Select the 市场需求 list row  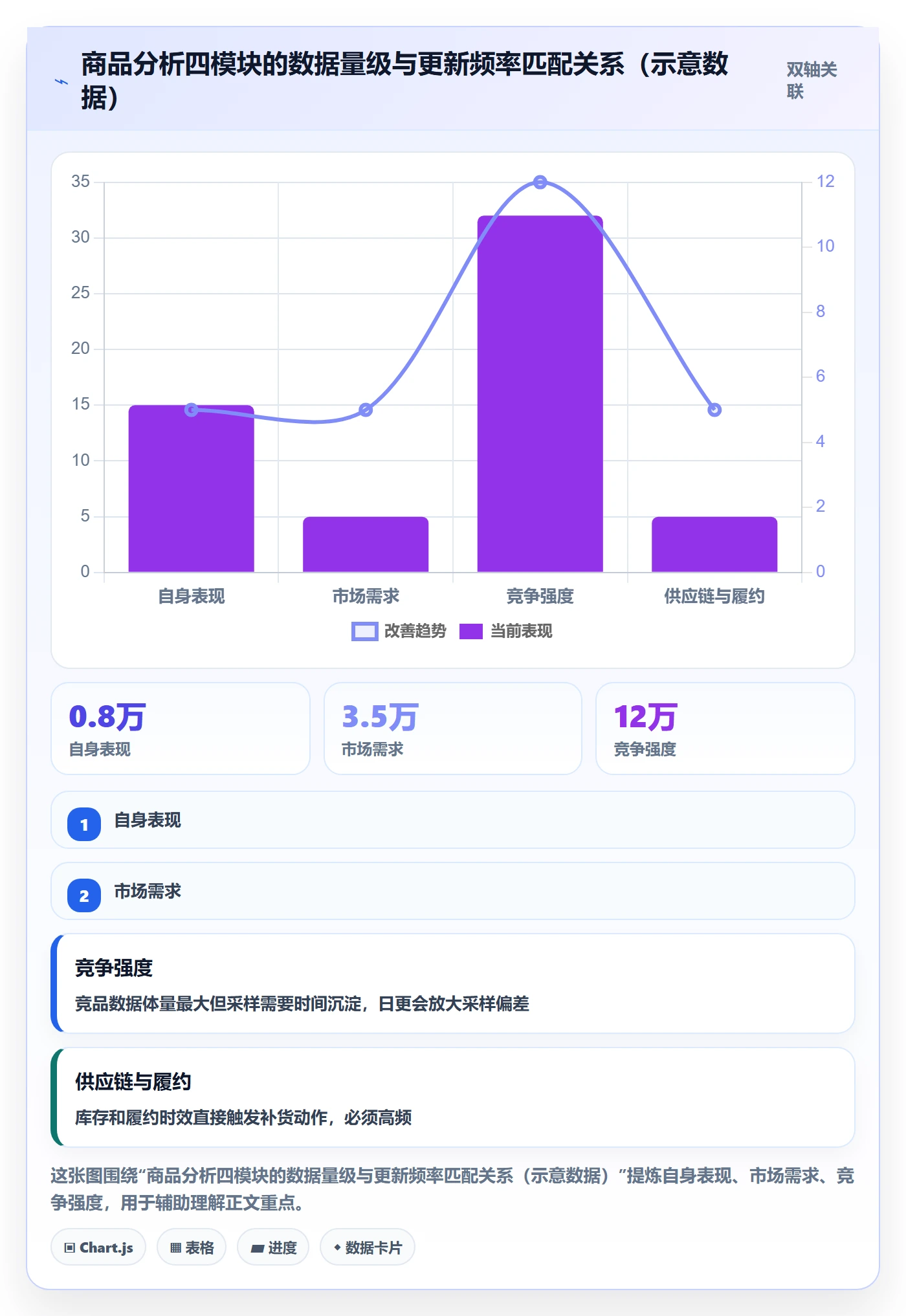[453, 891]
